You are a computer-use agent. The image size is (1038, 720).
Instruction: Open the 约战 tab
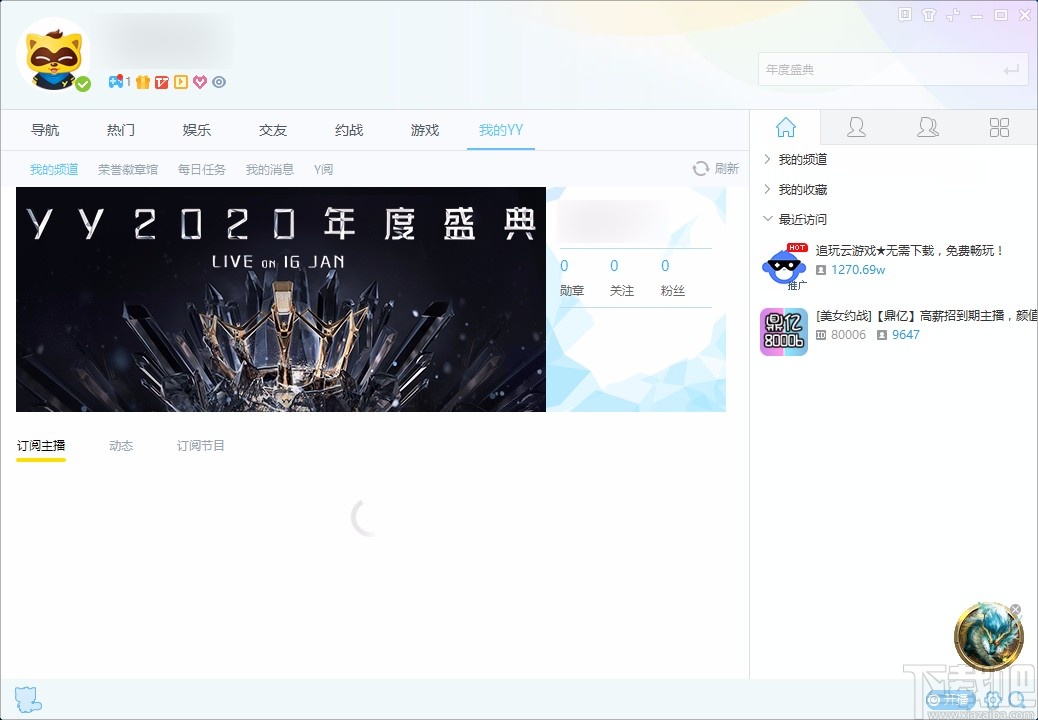(x=349, y=130)
